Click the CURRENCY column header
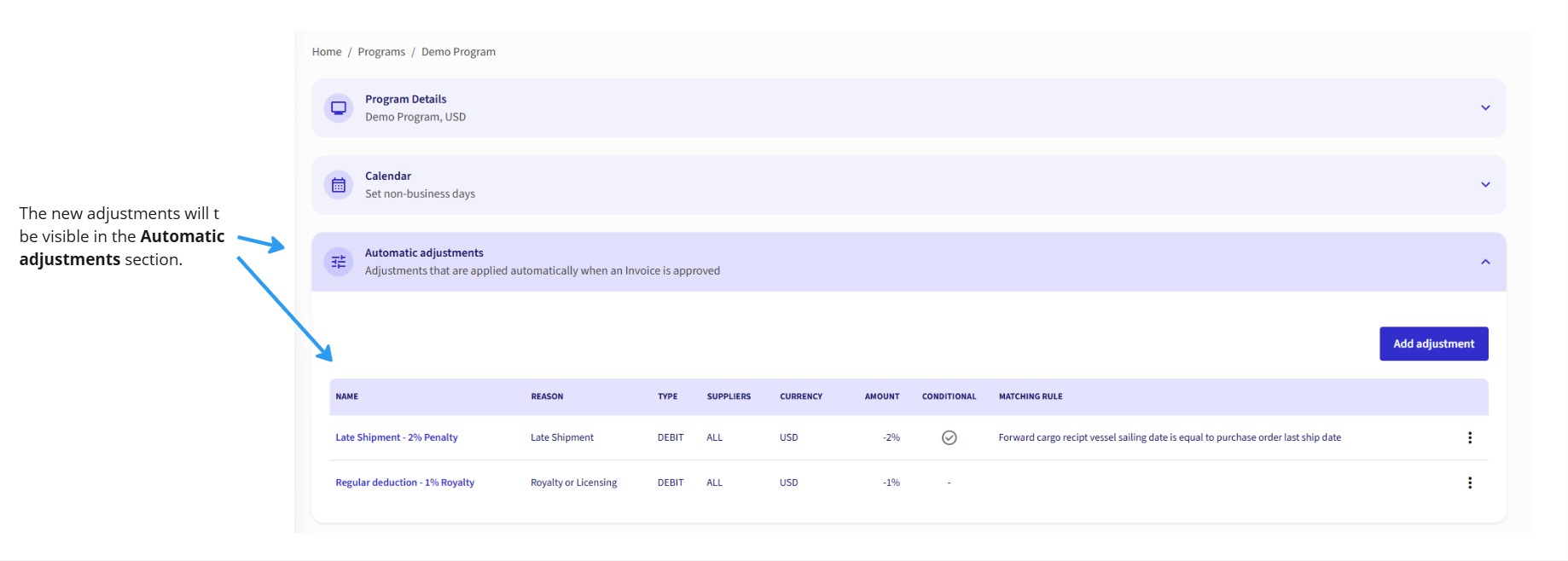The image size is (1568, 561). click(x=801, y=396)
